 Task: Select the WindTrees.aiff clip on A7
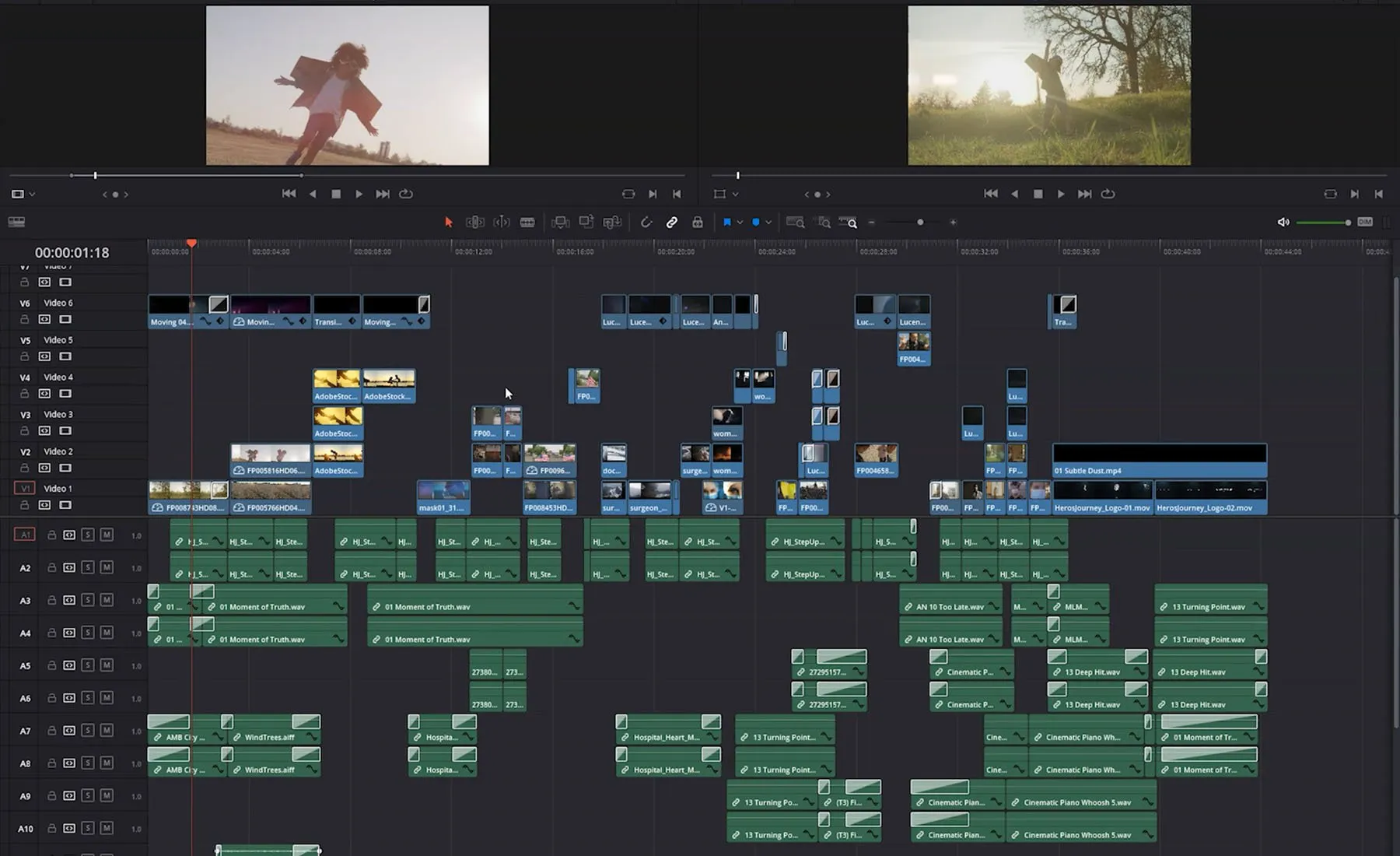coord(274,731)
